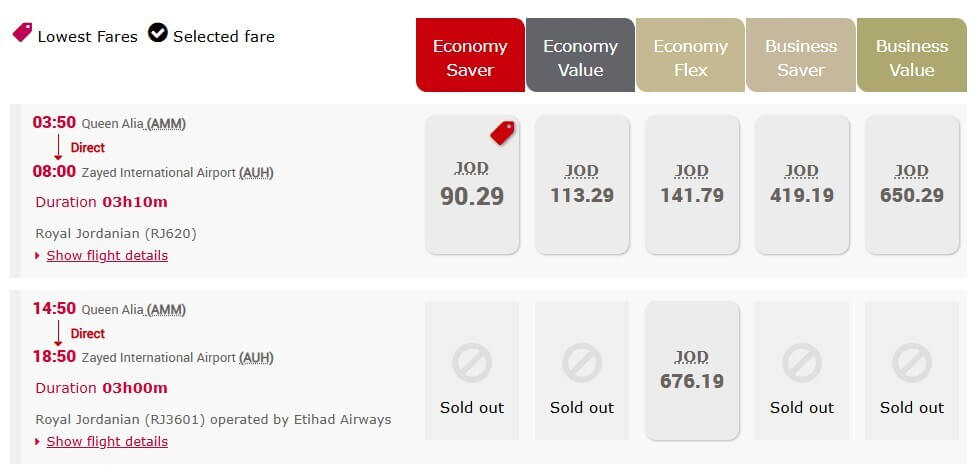Click the AUH airport code on 08:00 arrival
The width and height of the screenshot is (972, 466).
click(256, 172)
